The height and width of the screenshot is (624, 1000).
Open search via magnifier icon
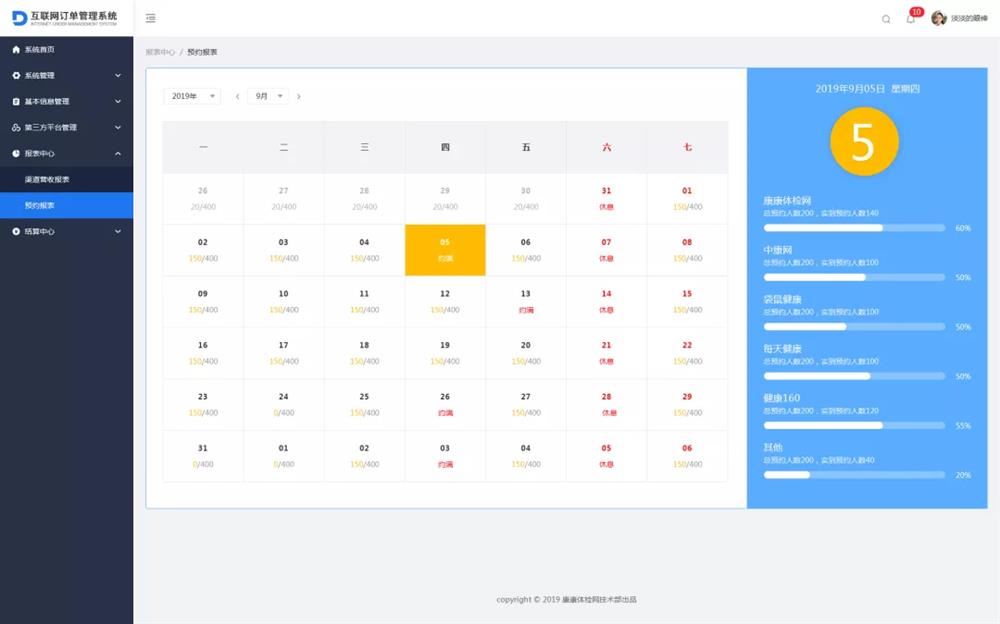point(886,19)
